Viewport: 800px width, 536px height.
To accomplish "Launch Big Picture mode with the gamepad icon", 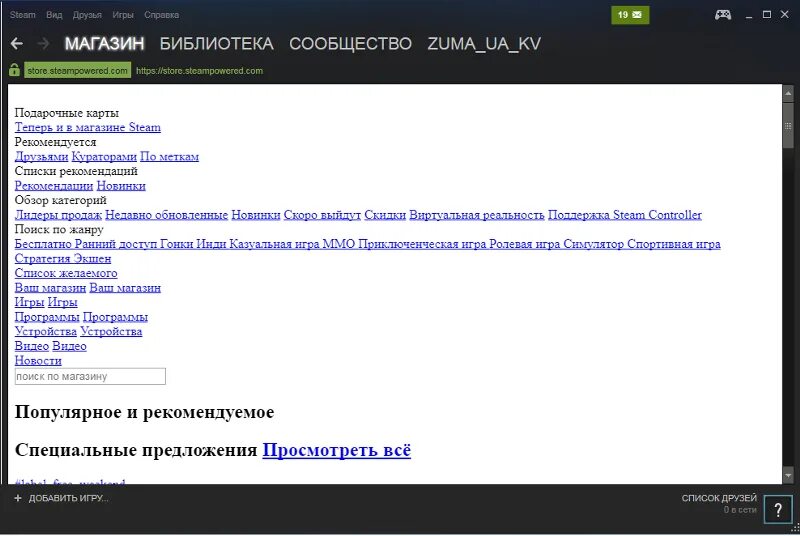I will click(722, 15).
